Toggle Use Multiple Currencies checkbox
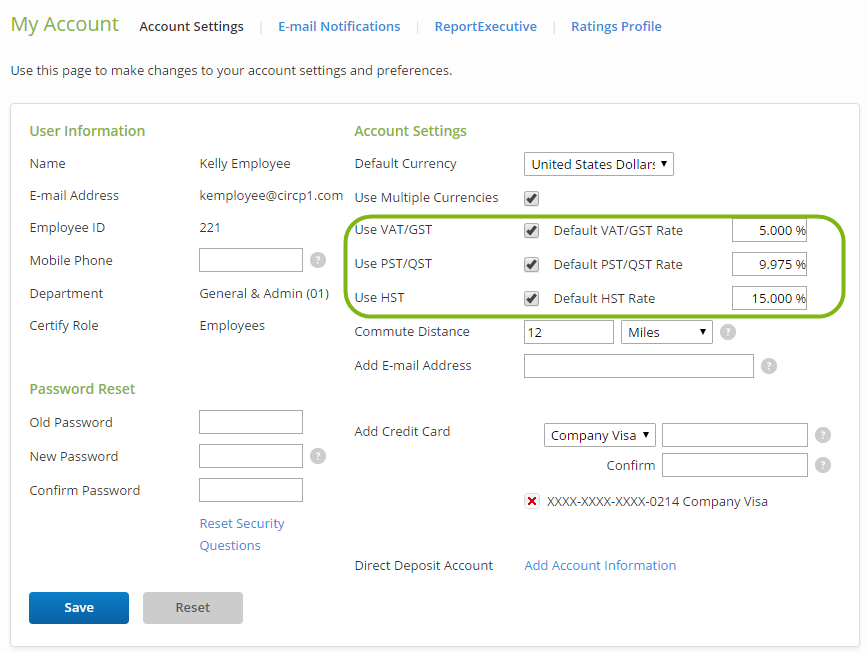866x653 pixels. point(531,198)
